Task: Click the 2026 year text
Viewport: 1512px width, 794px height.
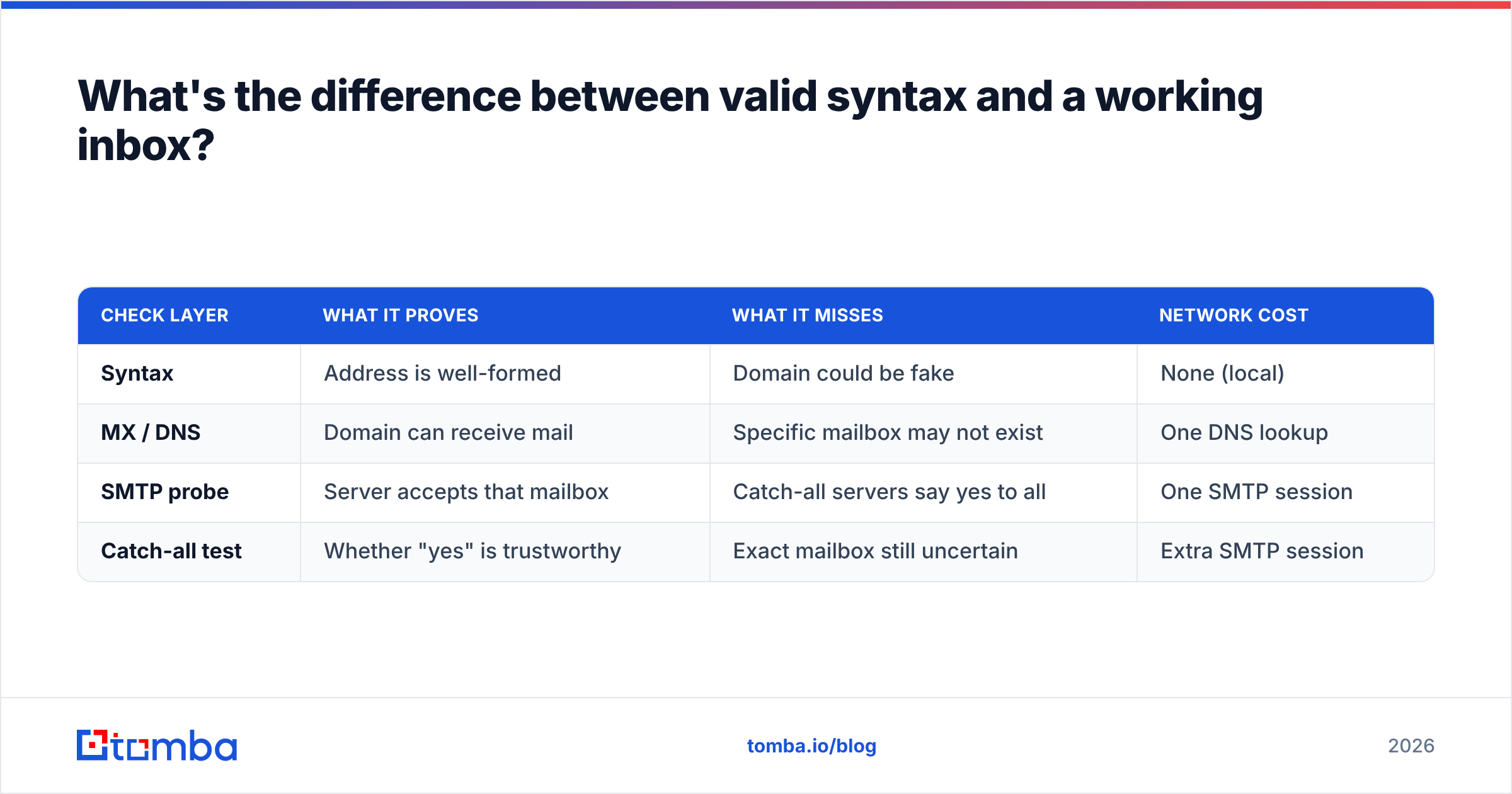Action: coord(1411,746)
